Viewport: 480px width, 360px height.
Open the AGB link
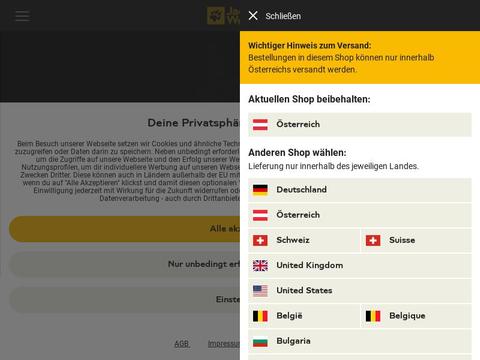pos(182,344)
